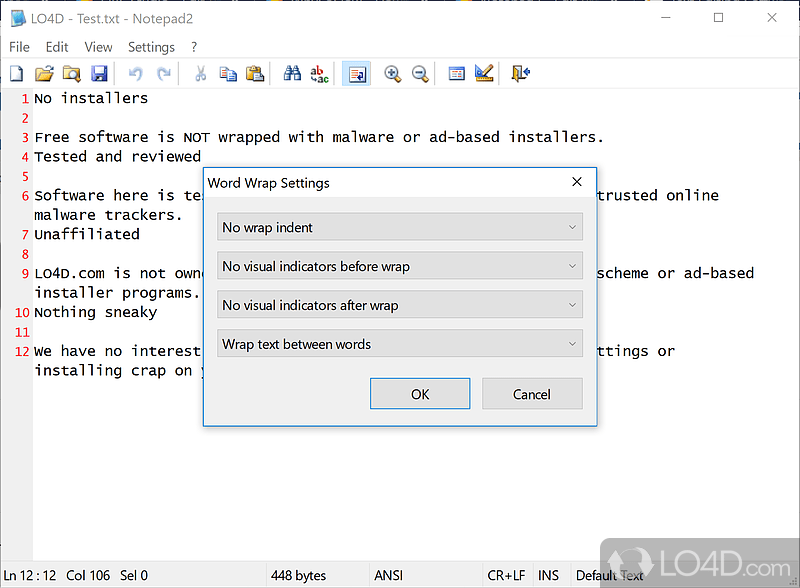Copy selection with the copy icon
Viewport: 800px width, 588px height.
pos(228,74)
